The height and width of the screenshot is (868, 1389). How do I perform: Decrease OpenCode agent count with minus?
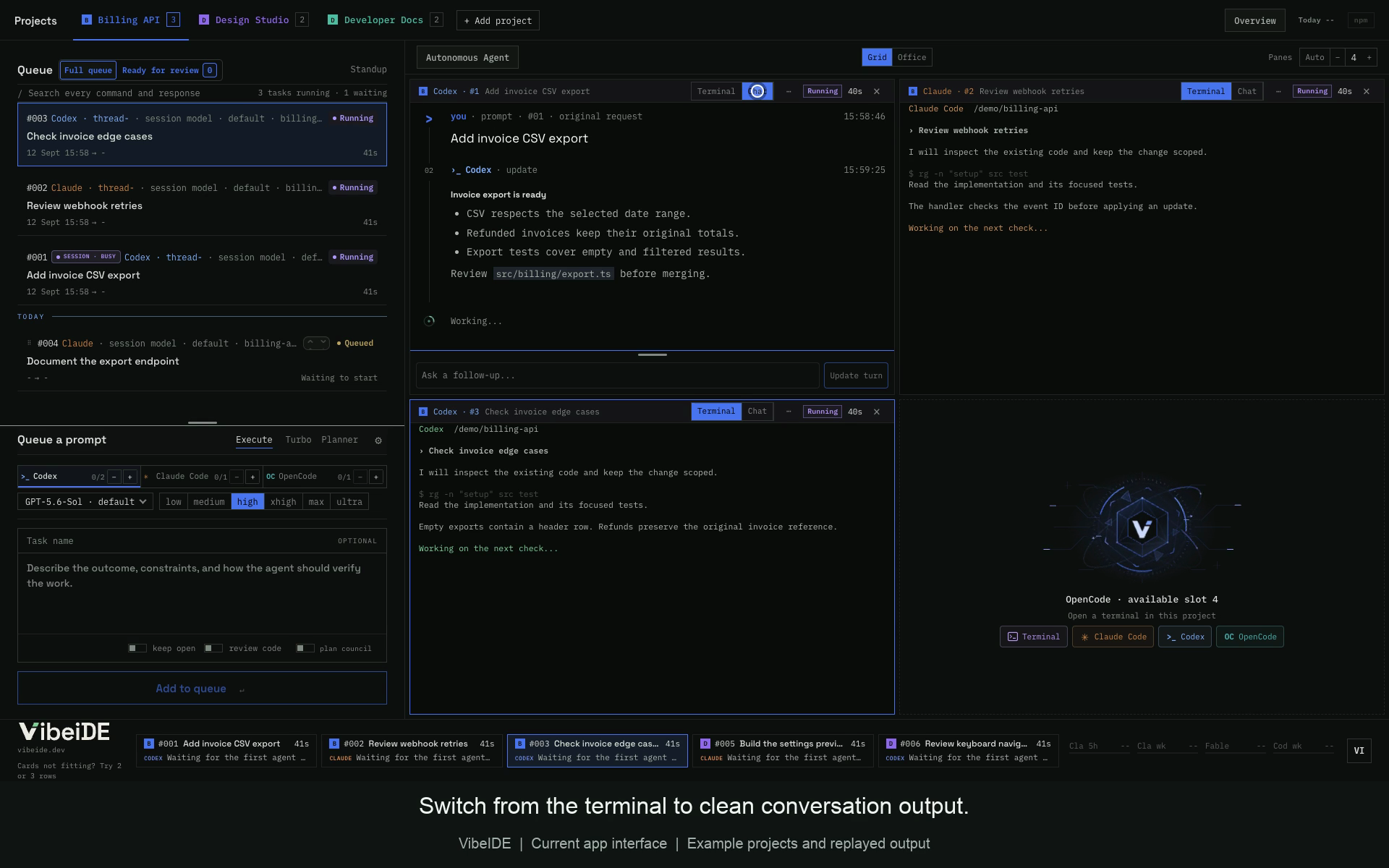(360, 477)
